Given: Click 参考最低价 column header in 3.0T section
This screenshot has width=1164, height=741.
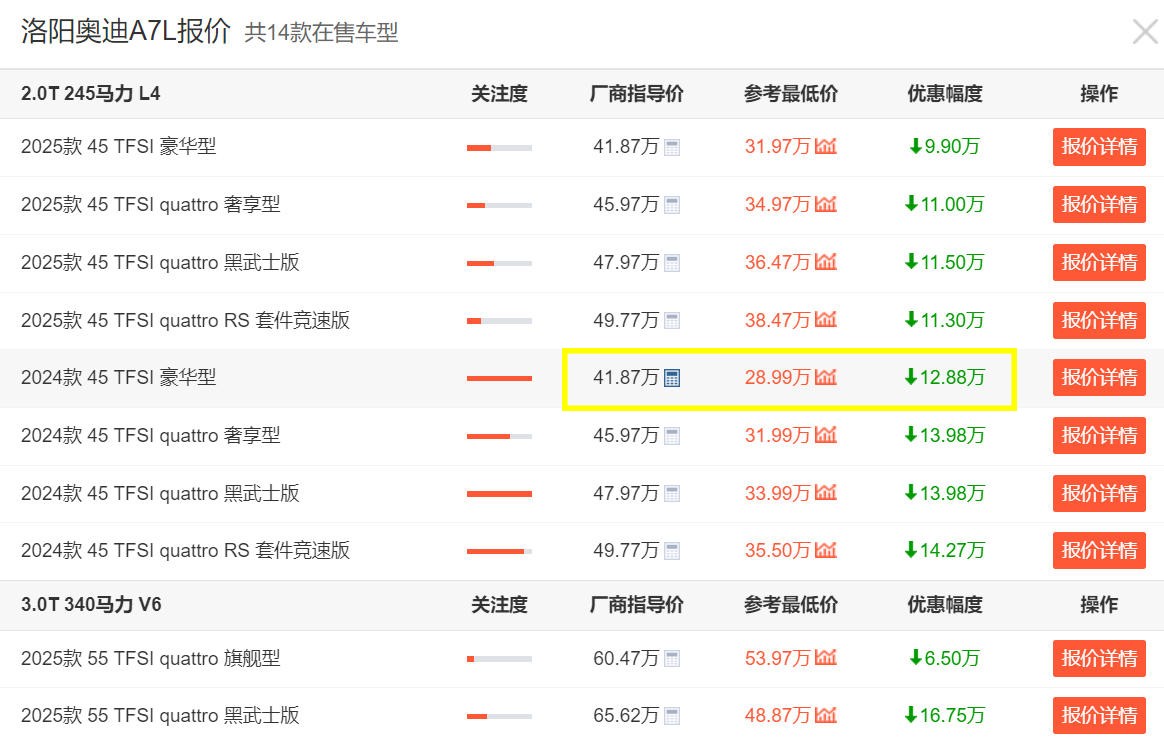Looking at the screenshot, I should pos(791,604).
